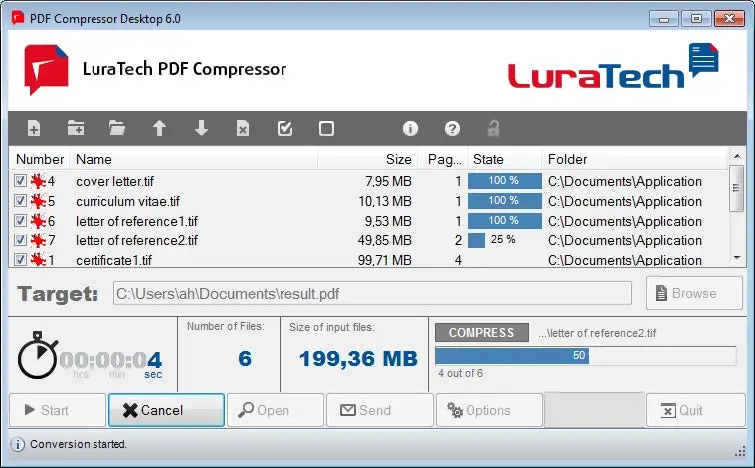Select all files with checked box icon
Viewport: 755px width, 468px height.
tap(285, 129)
